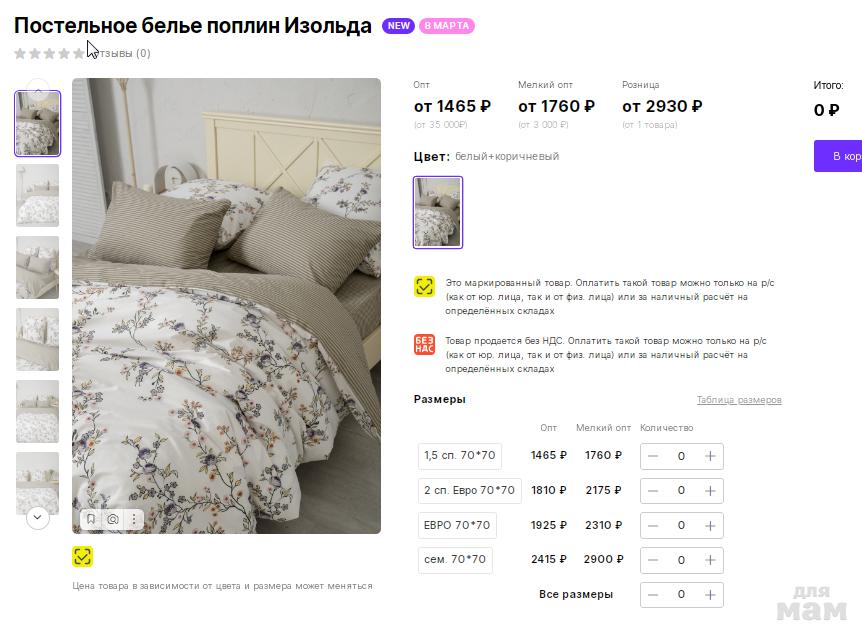Click the red 'БЕЗ НДС' icon
The width and height of the screenshot is (862, 635).
[424, 344]
